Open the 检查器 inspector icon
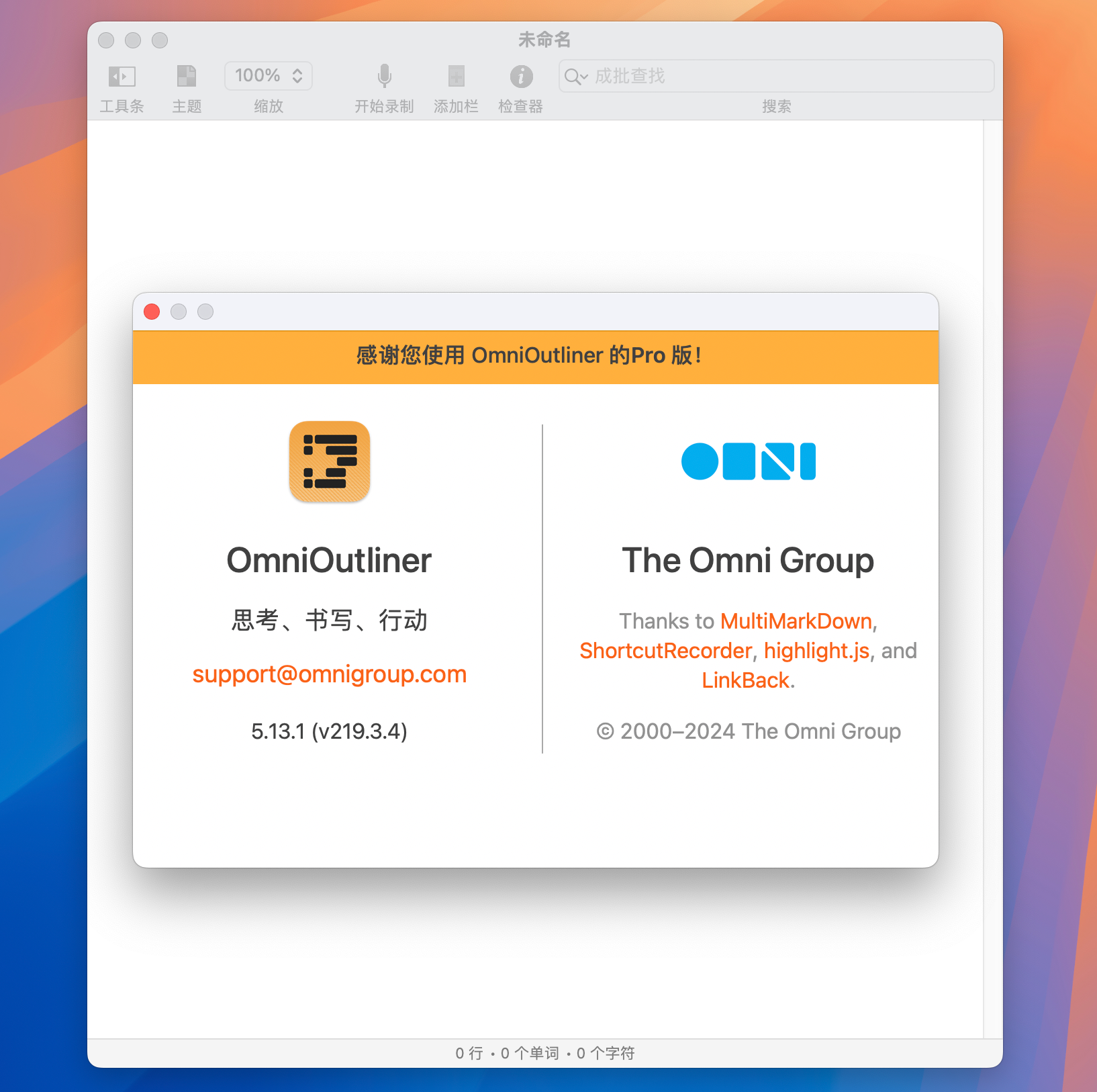The height and width of the screenshot is (1092, 1097). click(x=521, y=77)
